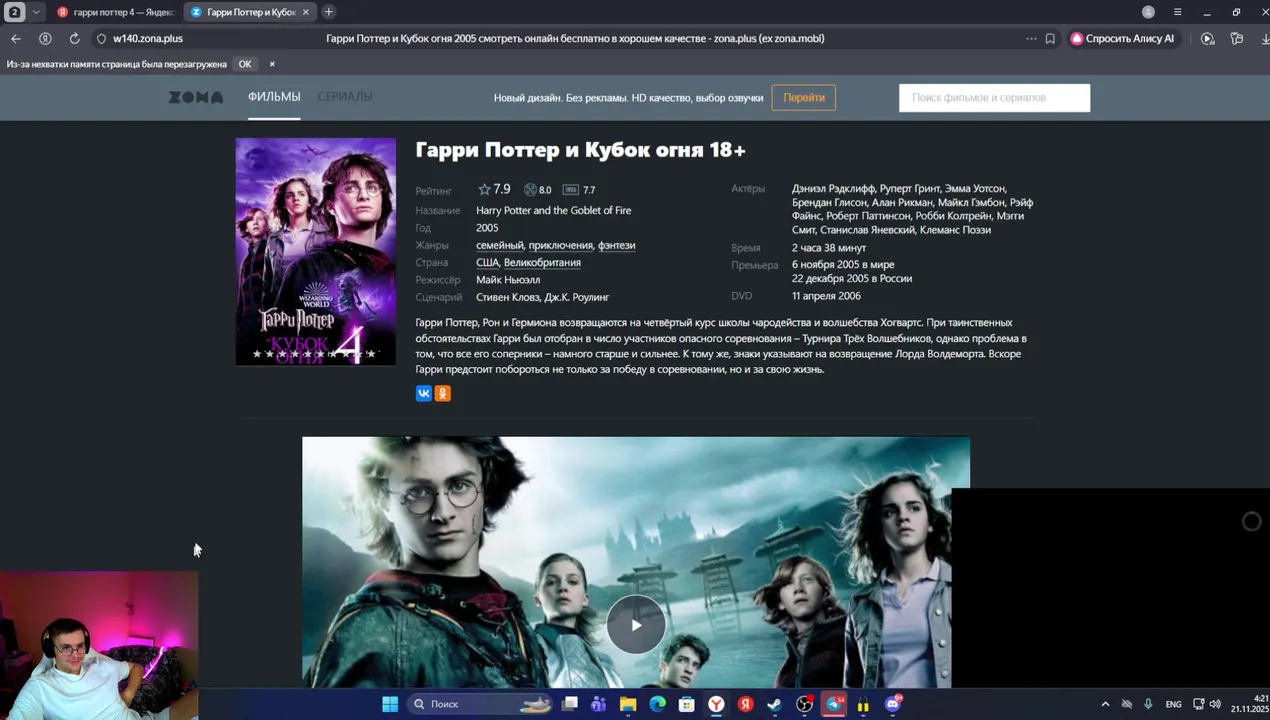This screenshot has width=1270, height=720.
Task: Click the ZONA site logo
Action: [x=196, y=97]
